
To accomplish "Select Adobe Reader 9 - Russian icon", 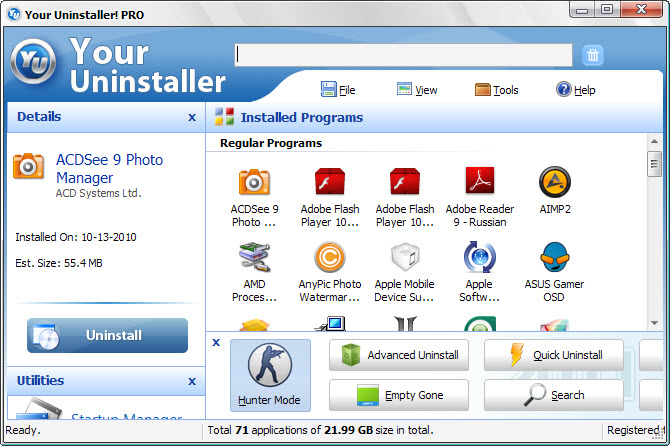I will [479, 181].
